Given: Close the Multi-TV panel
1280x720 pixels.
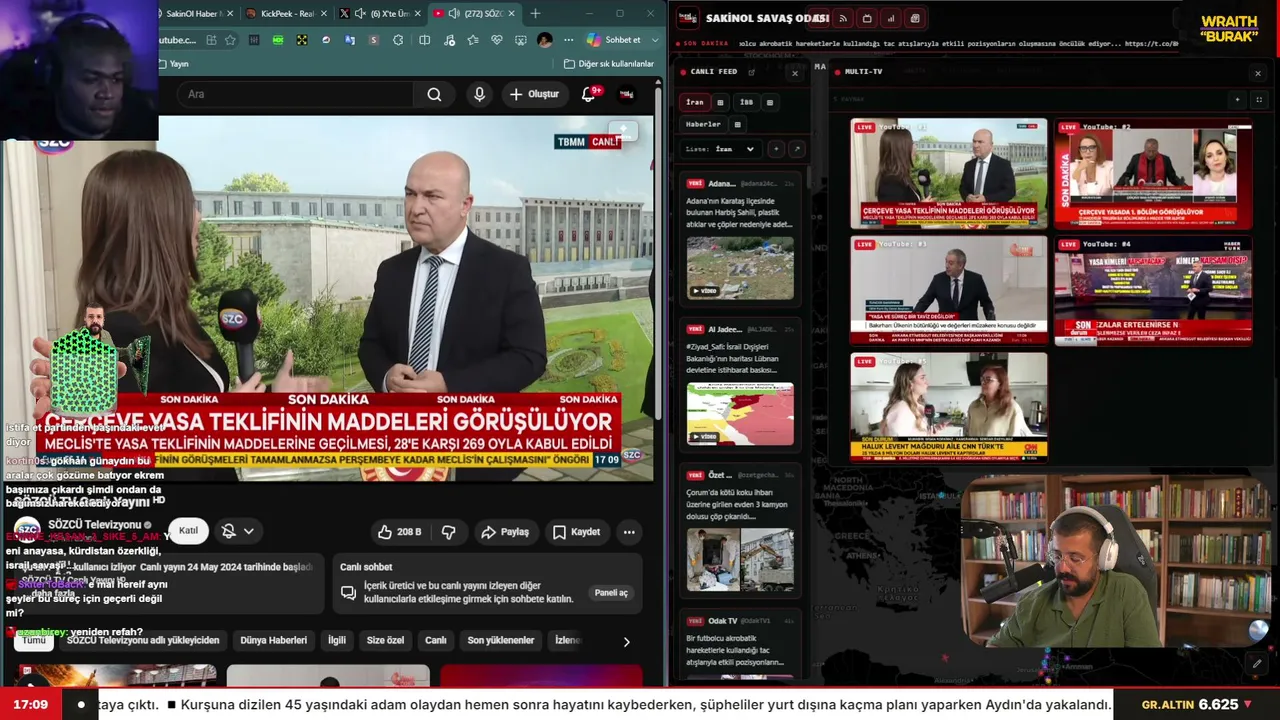Looking at the screenshot, I should point(1258,73).
